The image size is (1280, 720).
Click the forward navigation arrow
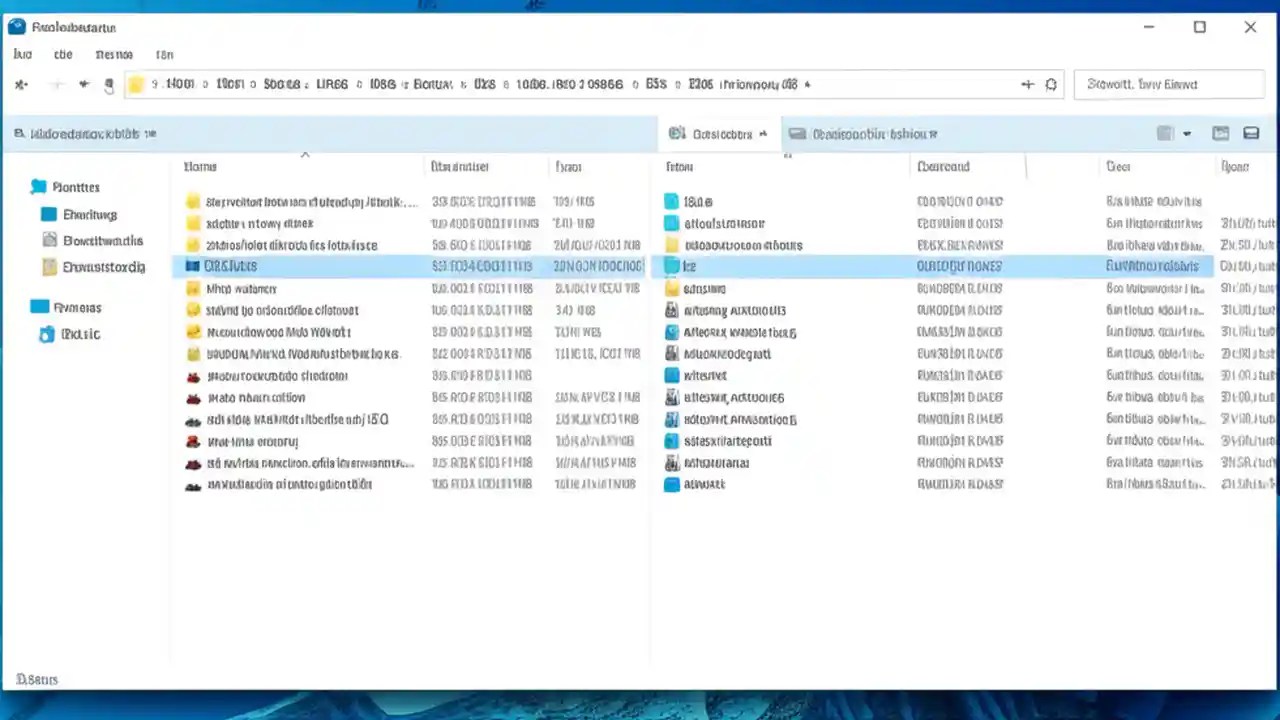pyautogui.click(x=57, y=84)
